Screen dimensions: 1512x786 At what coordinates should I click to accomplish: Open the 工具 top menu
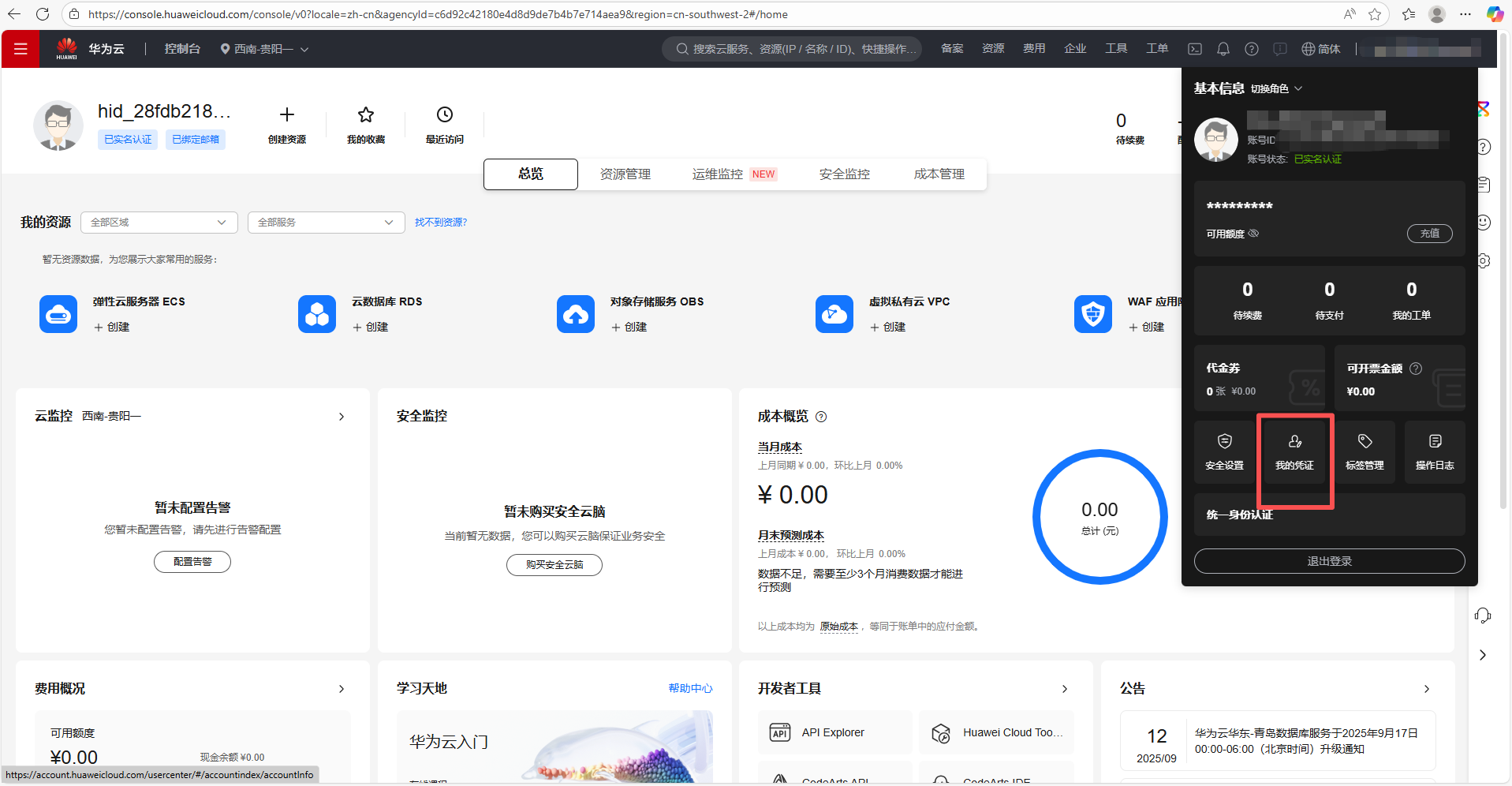pyautogui.click(x=1116, y=49)
